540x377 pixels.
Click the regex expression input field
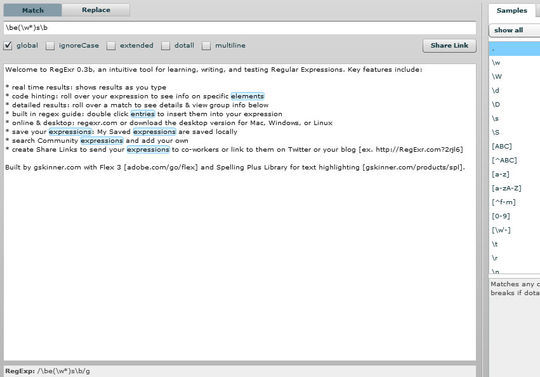point(240,28)
